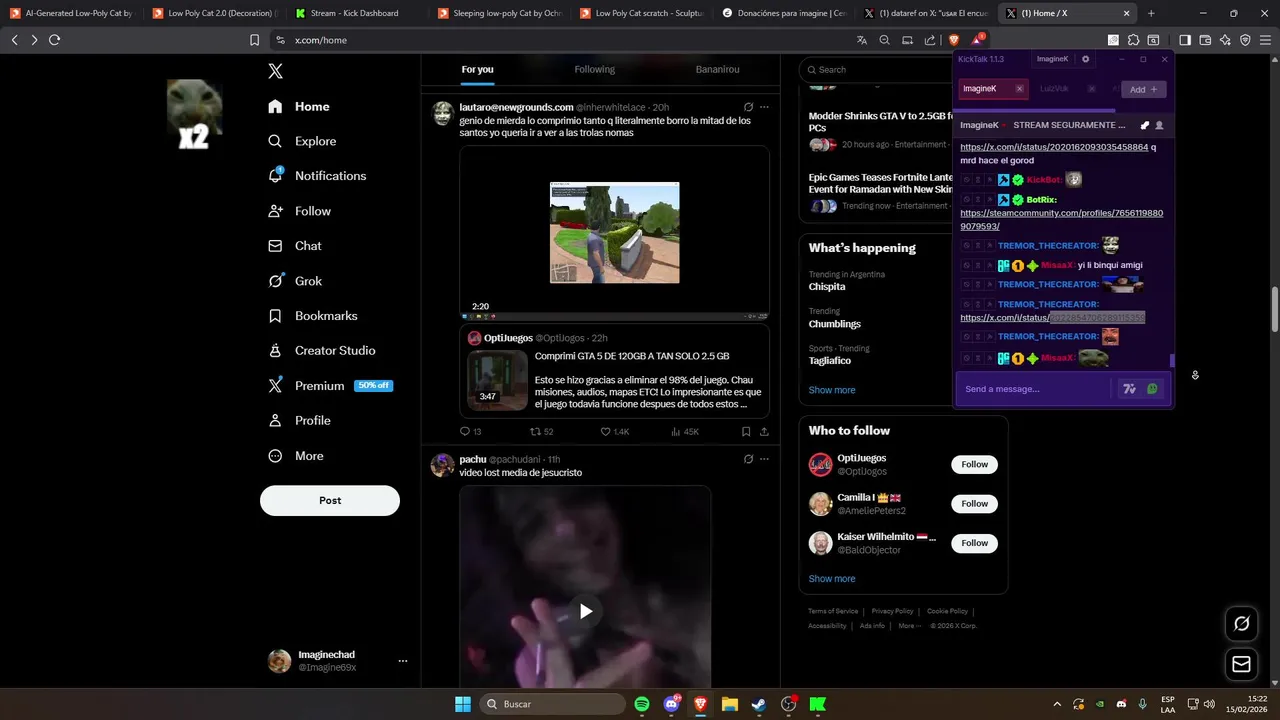This screenshot has height=720, width=1280.
Task: Translate this page icon in address bar
Action: [862, 40]
